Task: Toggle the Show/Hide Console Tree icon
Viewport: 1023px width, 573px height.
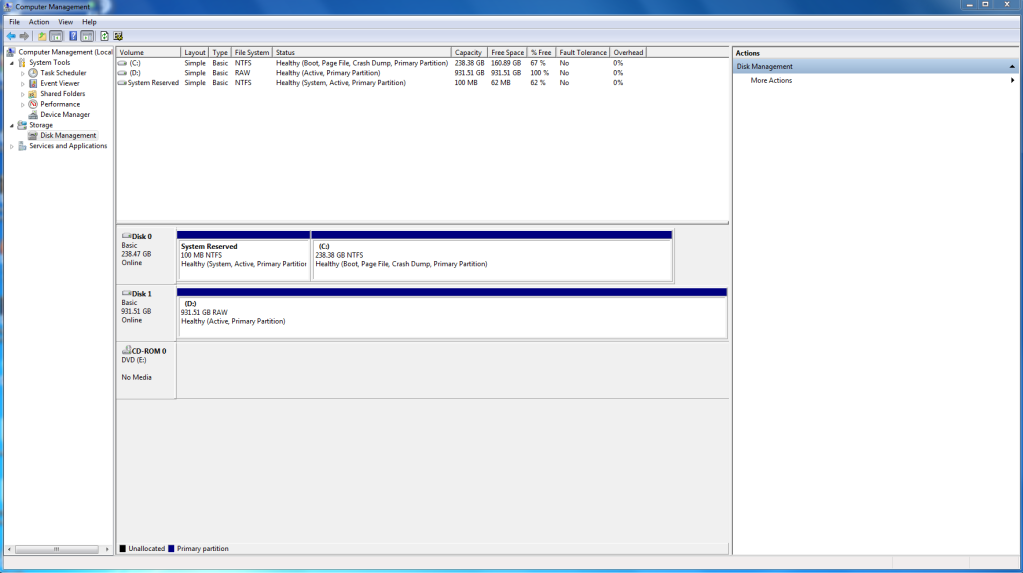Action: coord(57,36)
